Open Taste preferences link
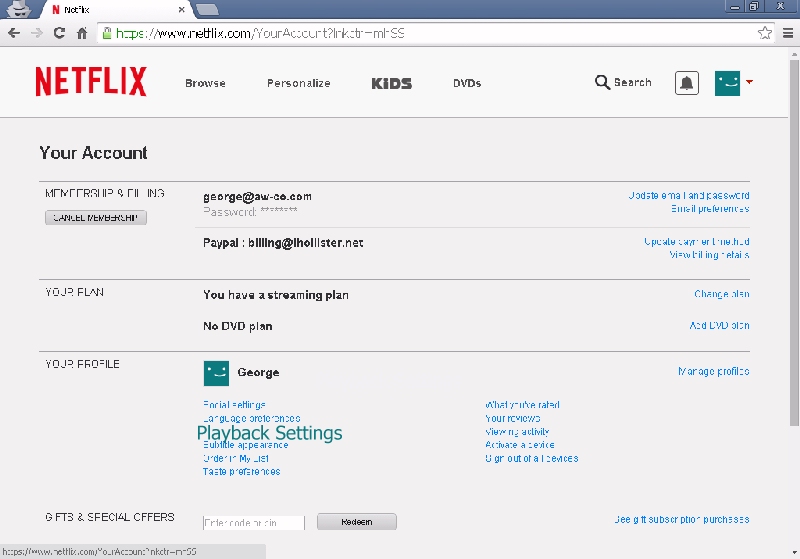Image resolution: width=800 pixels, height=559 pixels. coord(241,472)
